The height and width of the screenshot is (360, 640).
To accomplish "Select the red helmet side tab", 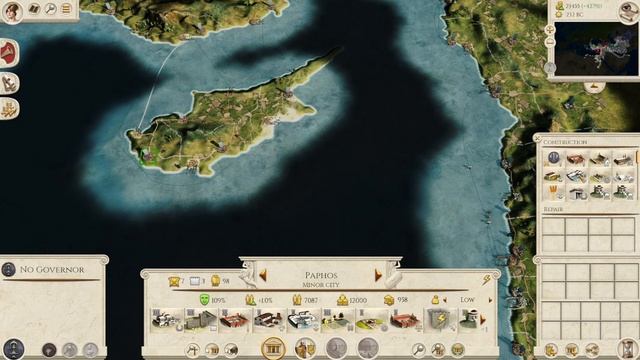I will pyautogui.click(x=9, y=54).
